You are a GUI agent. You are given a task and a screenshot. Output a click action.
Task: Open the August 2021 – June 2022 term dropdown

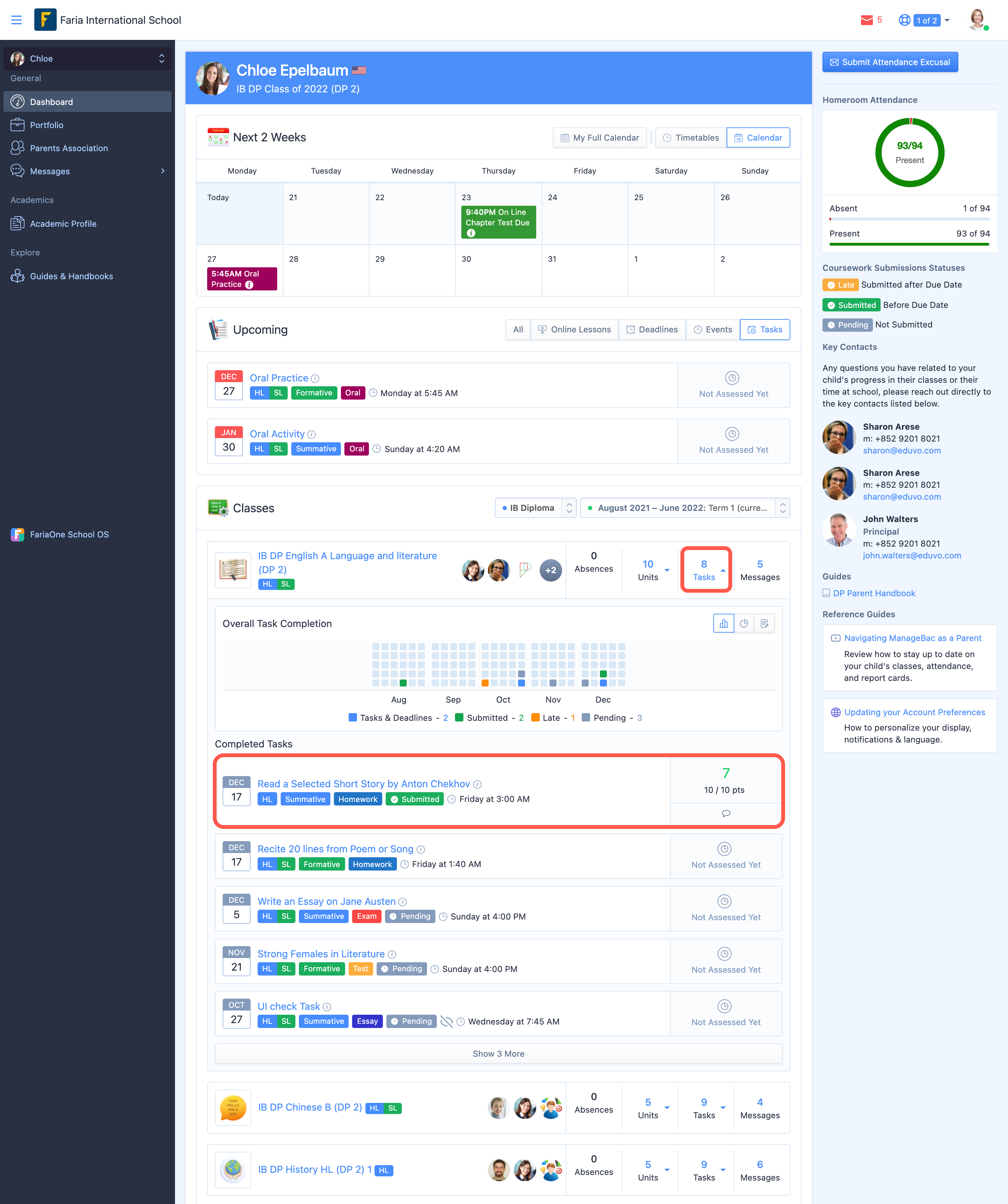tap(685, 508)
